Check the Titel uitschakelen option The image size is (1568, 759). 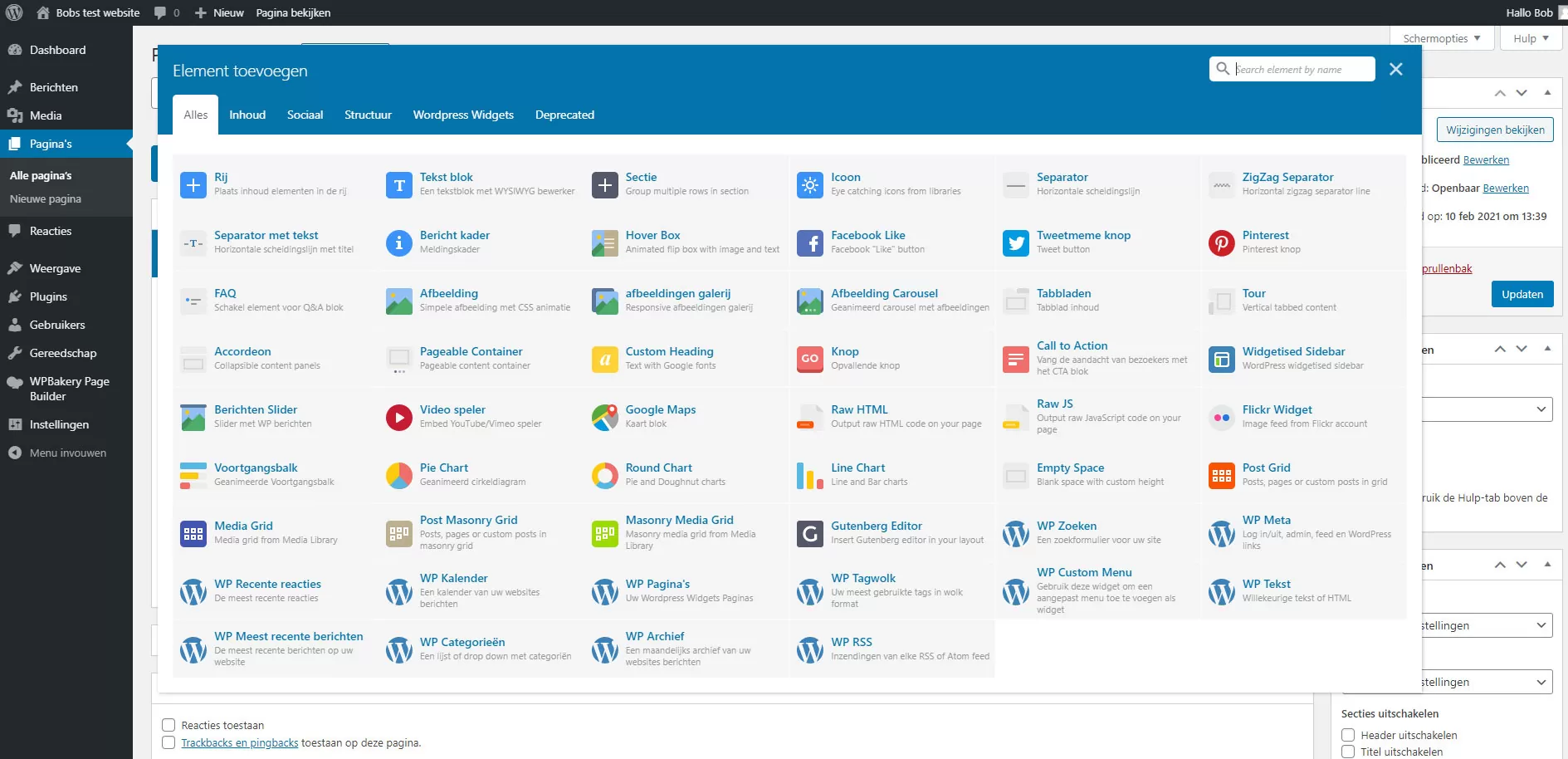tap(1348, 752)
